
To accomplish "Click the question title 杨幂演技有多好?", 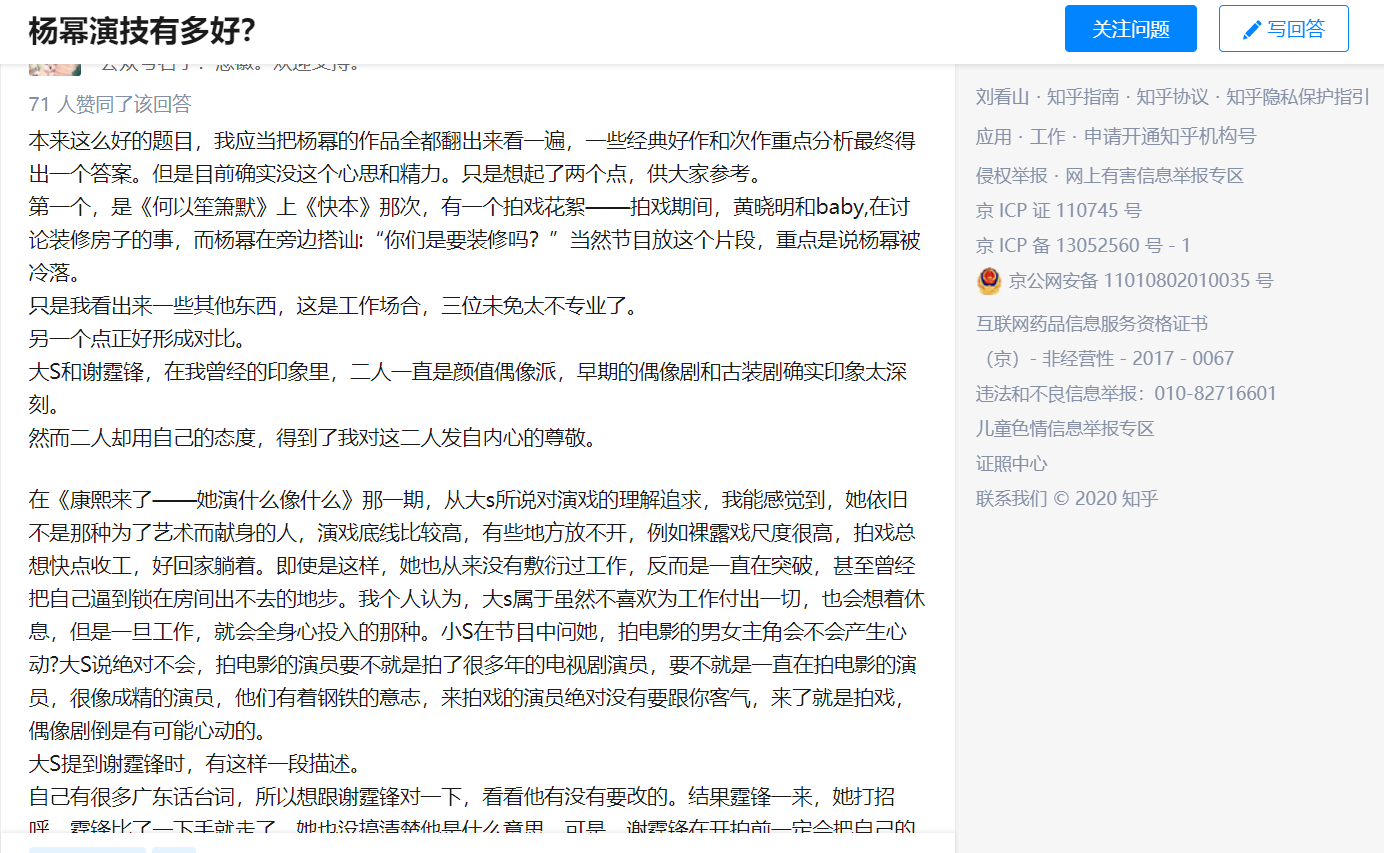I will (x=142, y=31).
